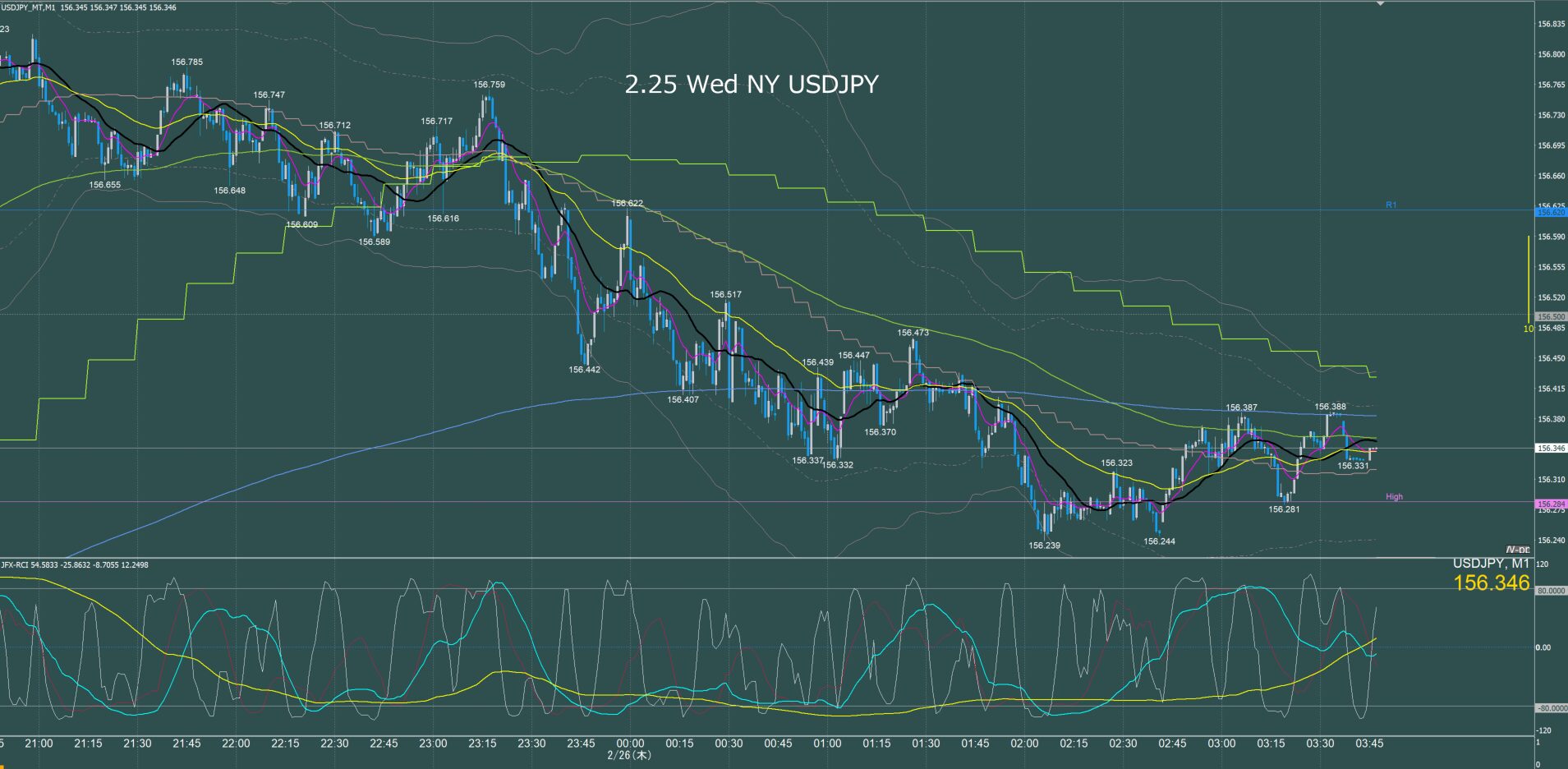Click the R1 pivot line label
Viewport: 1568px width, 769px height.
pos(1391,205)
